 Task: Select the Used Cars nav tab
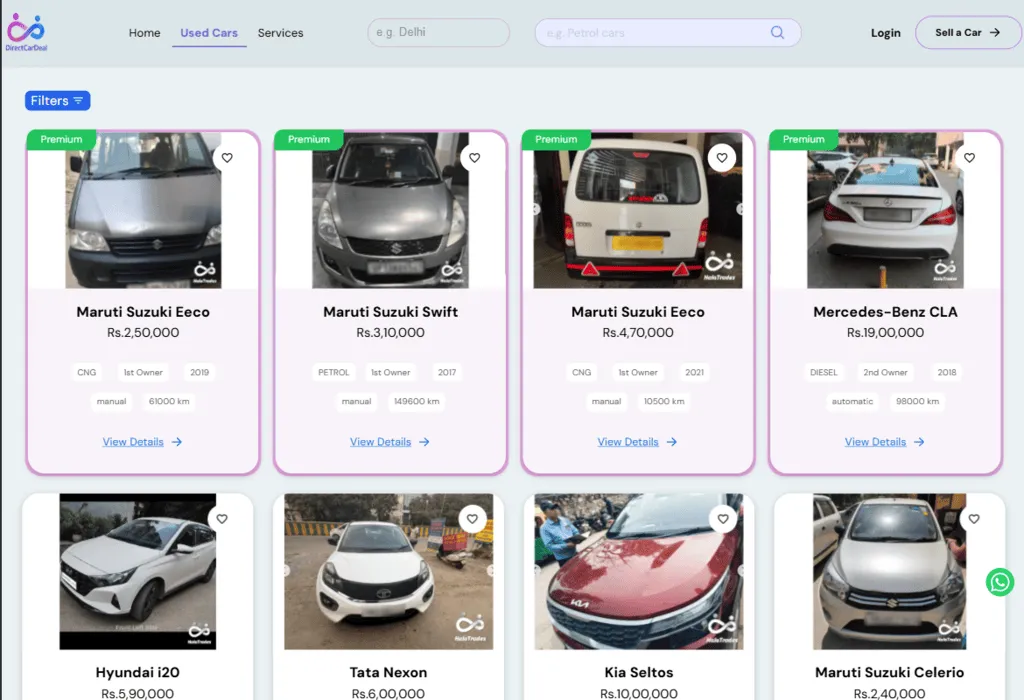point(209,33)
